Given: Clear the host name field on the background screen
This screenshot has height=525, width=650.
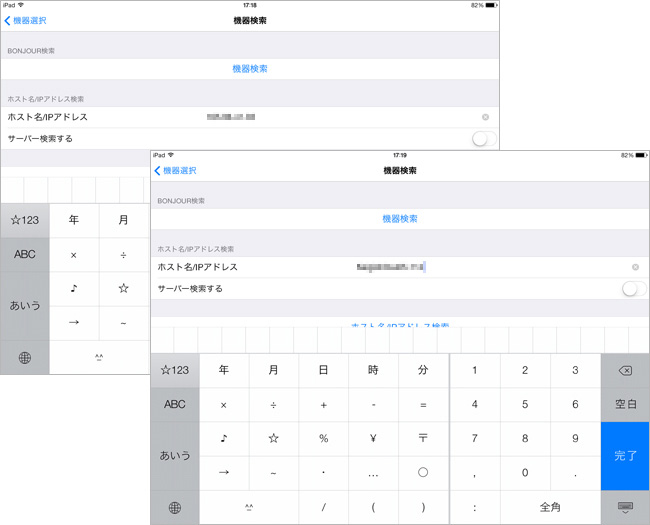Looking at the screenshot, I should [x=485, y=117].
